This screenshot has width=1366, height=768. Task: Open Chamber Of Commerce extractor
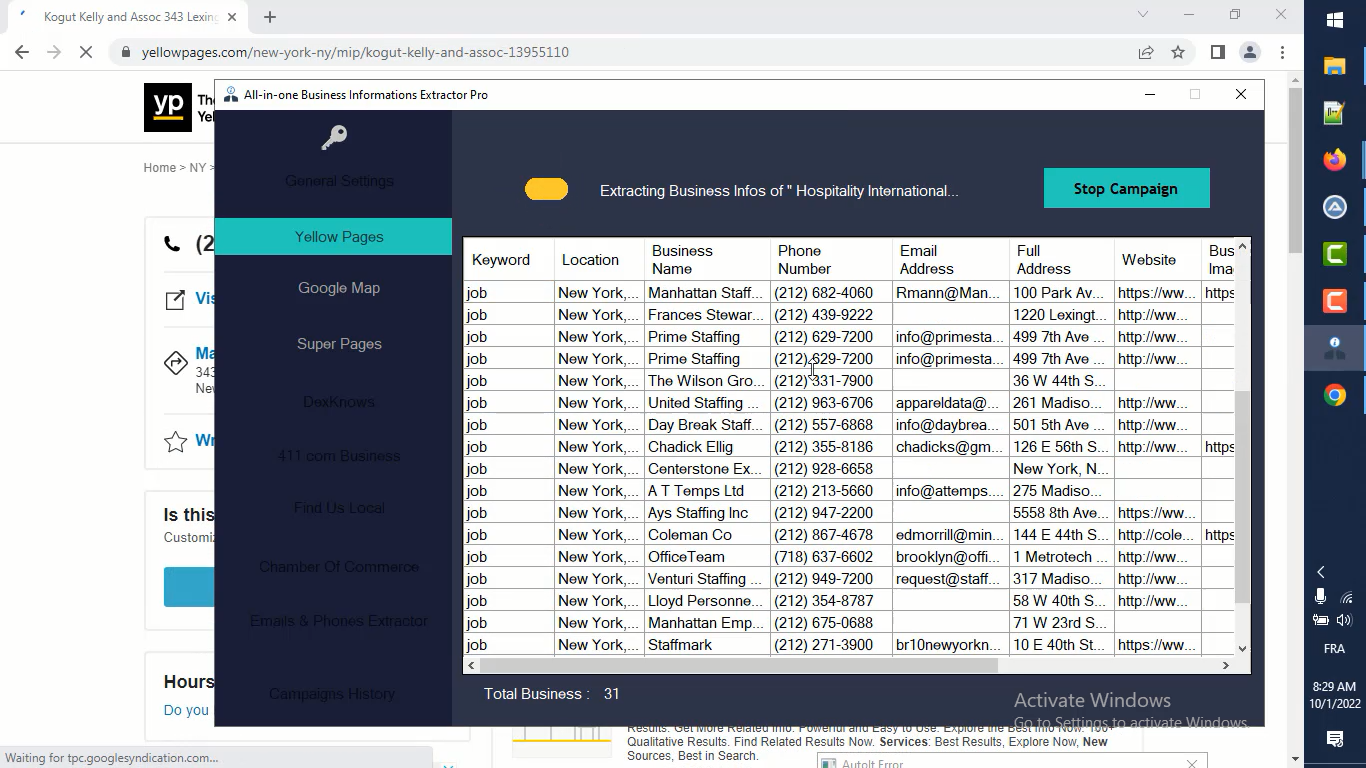point(339,567)
